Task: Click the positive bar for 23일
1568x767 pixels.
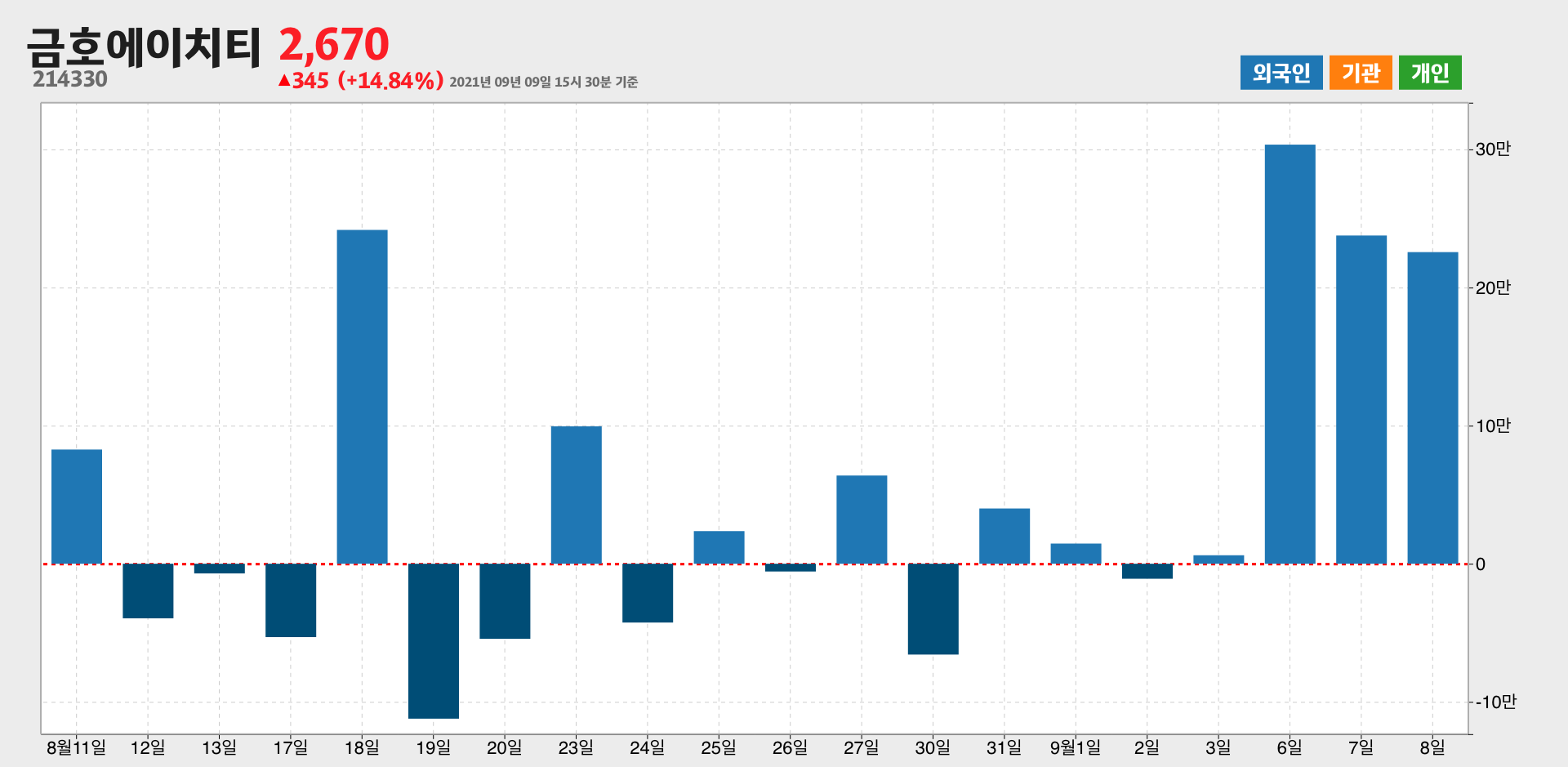Action: click(577, 495)
